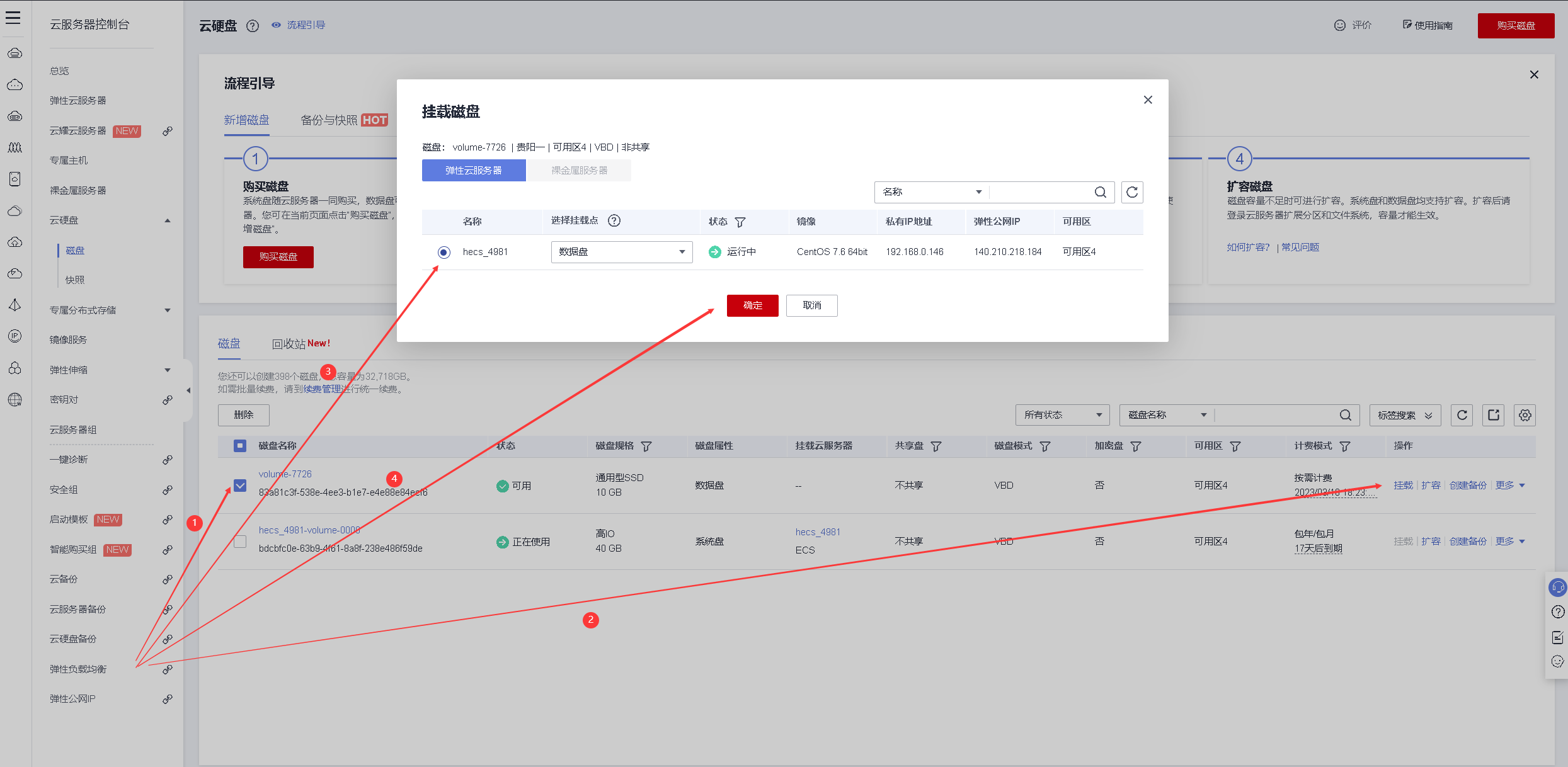Click the 确定 confirm button
Image resolution: width=1568 pixels, height=767 pixels.
coord(752,305)
